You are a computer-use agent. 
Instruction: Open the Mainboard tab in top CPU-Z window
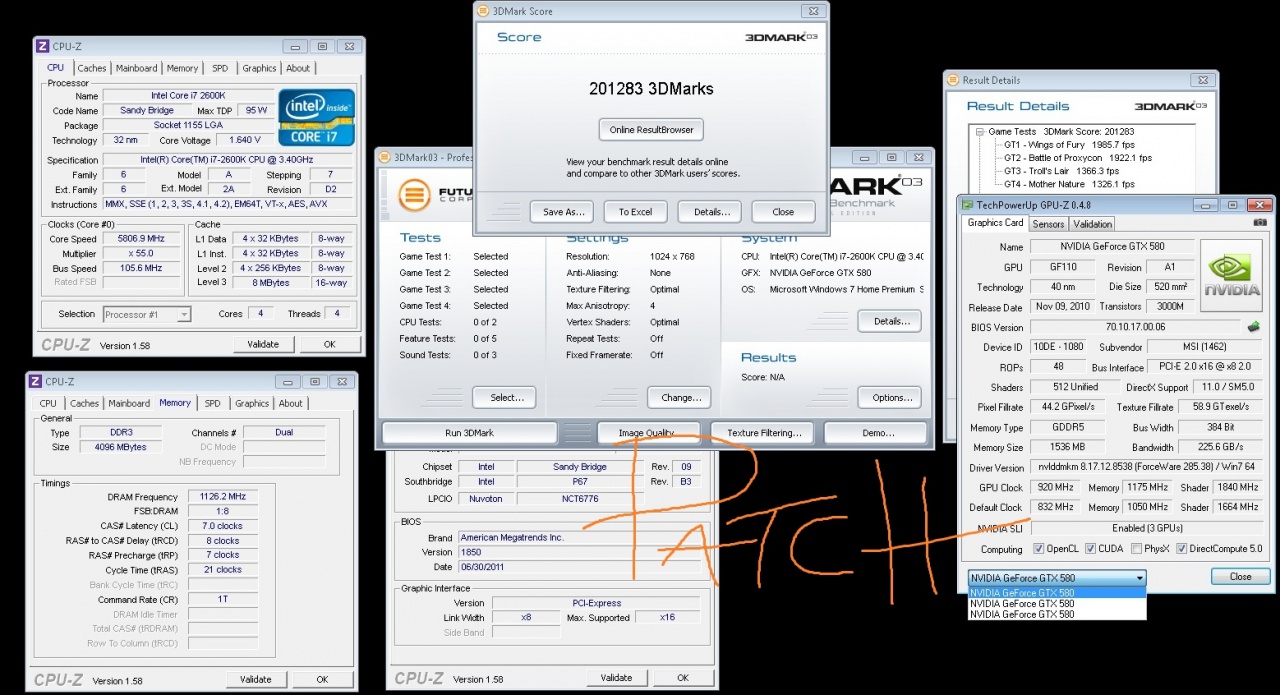136,68
